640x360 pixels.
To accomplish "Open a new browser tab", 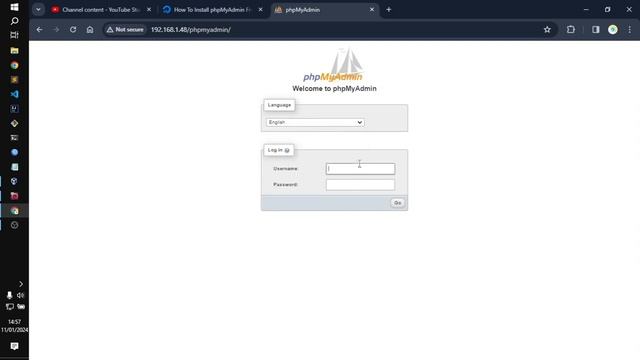I will [x=389, y=9].
